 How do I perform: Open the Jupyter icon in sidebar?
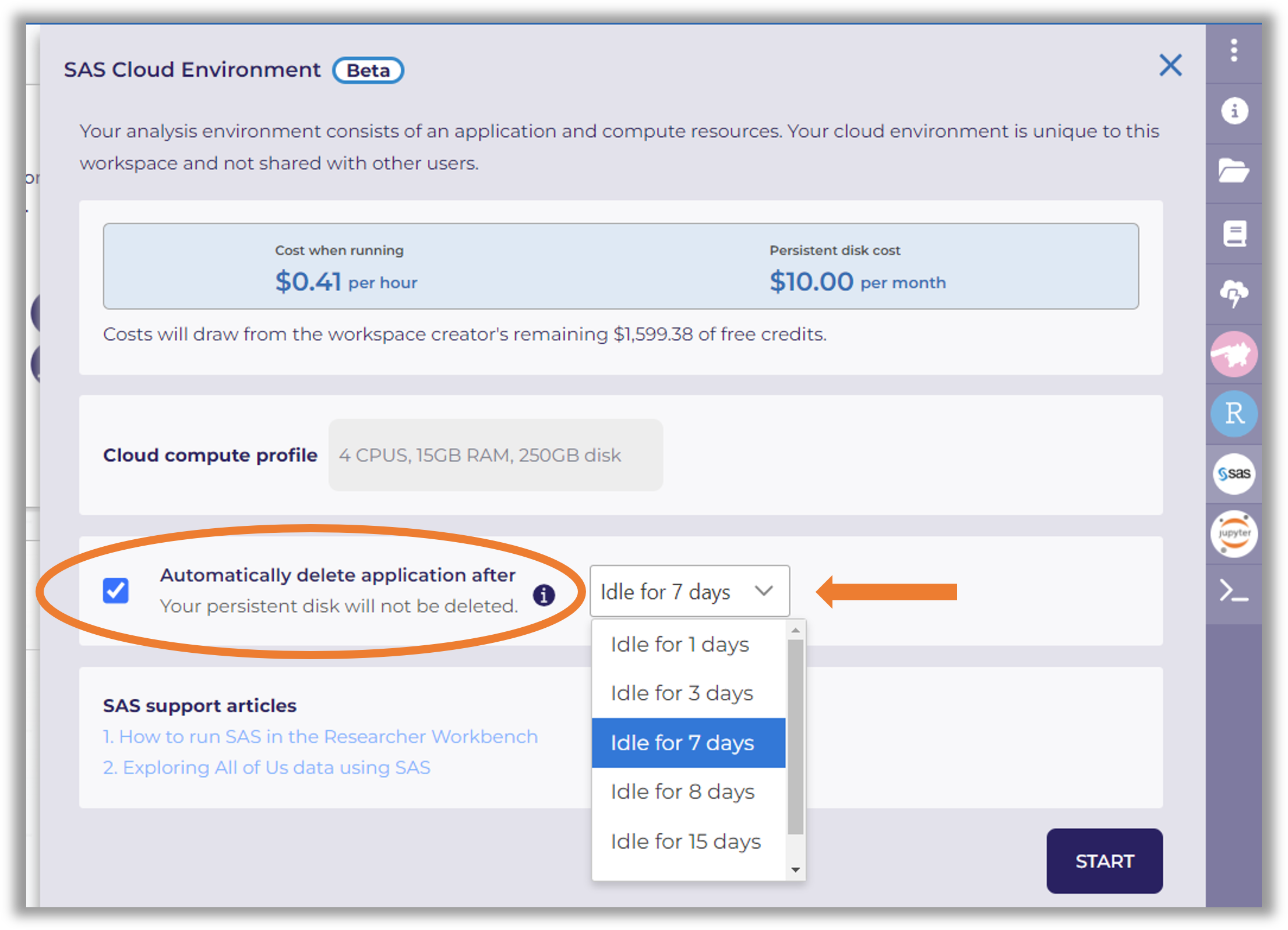(1234, 533)
